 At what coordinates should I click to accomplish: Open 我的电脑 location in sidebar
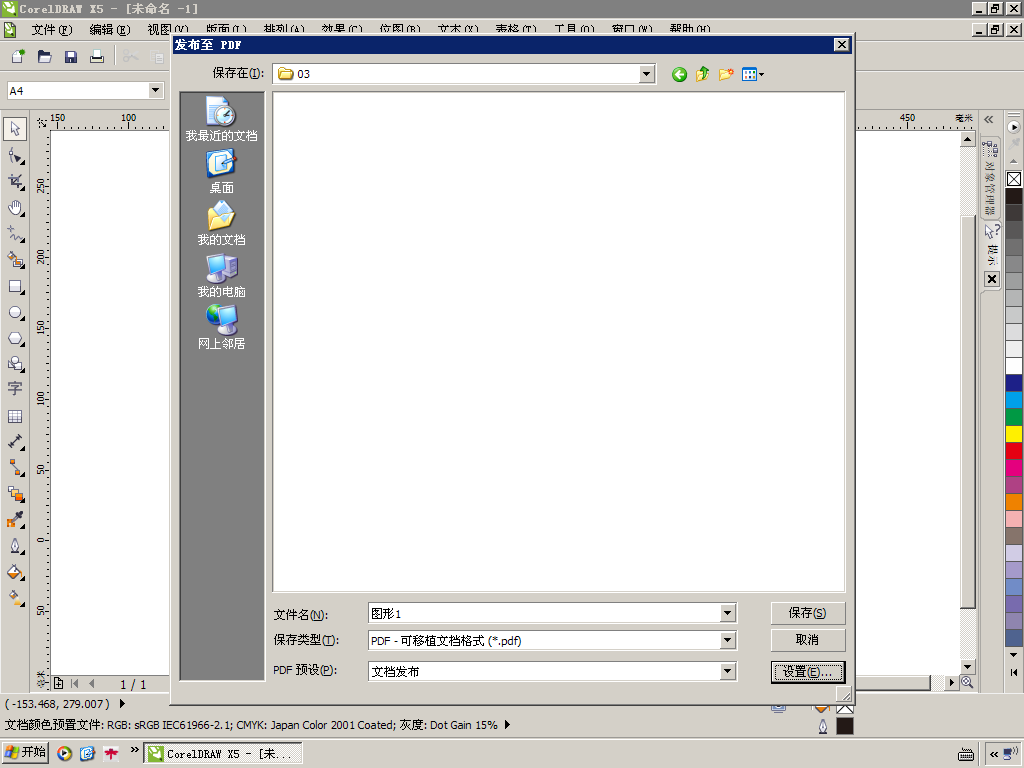(221, 276)
